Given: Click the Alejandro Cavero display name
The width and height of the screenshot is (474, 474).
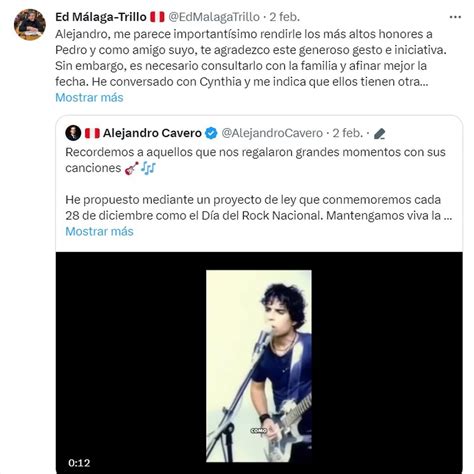Looking at the screenshot, I should tap(152, 133).
